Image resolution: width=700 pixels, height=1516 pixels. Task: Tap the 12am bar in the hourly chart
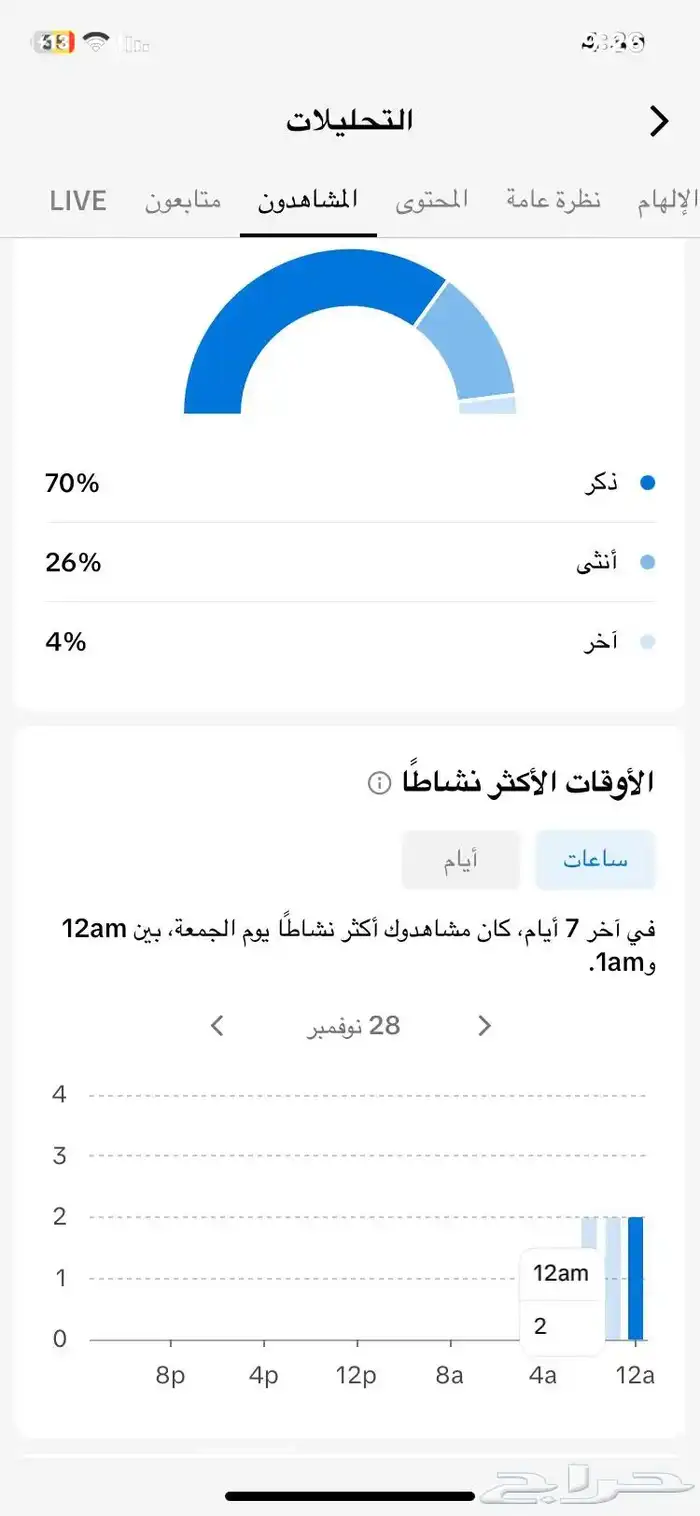635,1280
